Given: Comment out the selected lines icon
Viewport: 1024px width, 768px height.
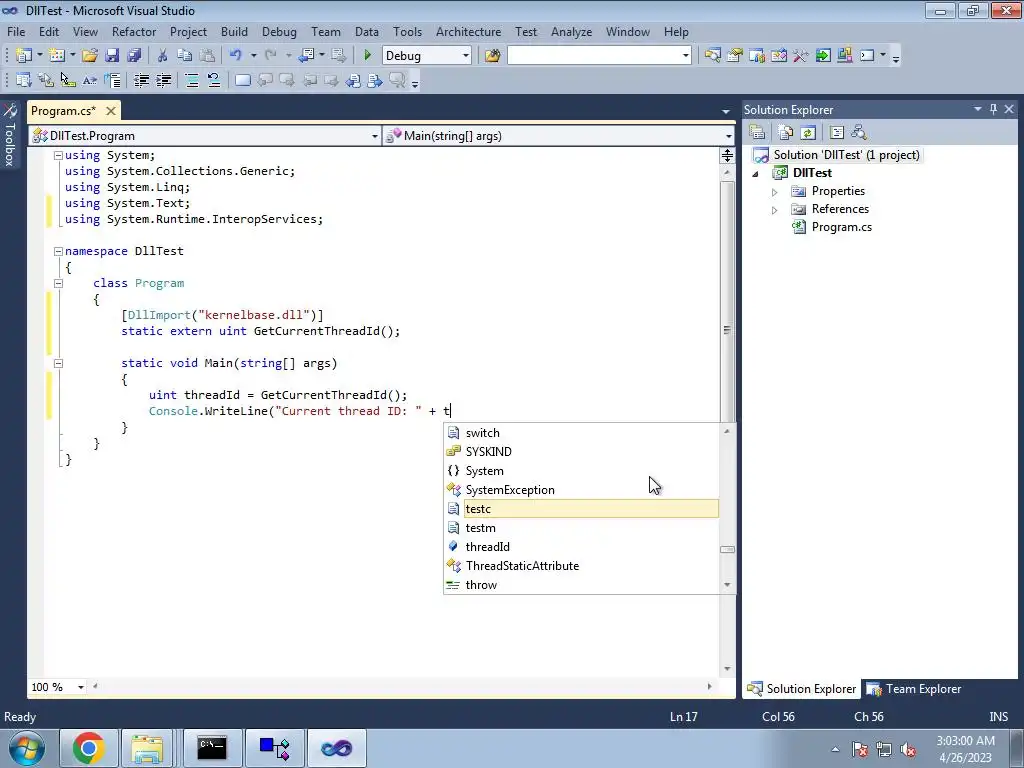Looking at the screenshot, I should pyautogui.click(x=192, y=80).
